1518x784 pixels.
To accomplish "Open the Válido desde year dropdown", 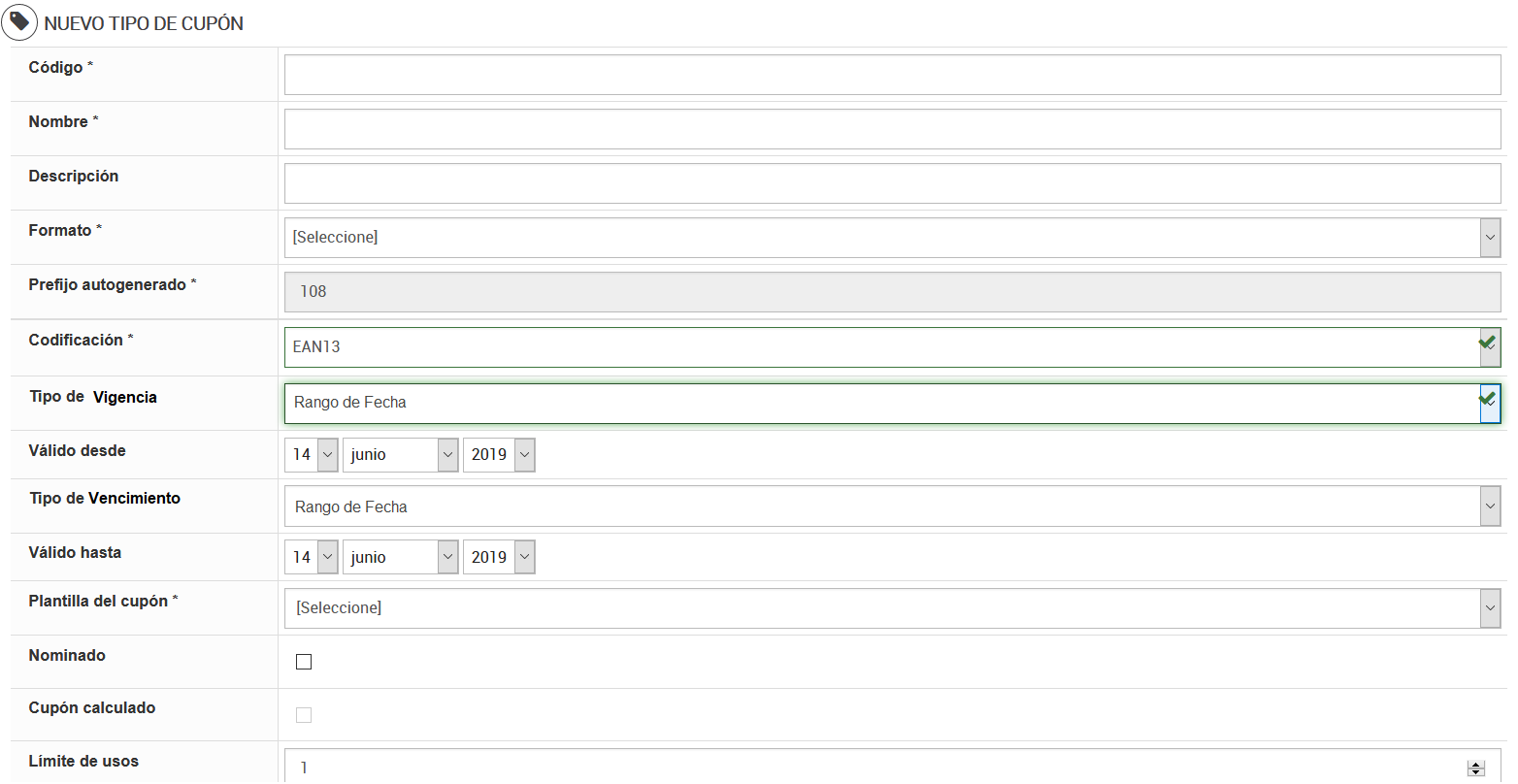I will 499,454.
